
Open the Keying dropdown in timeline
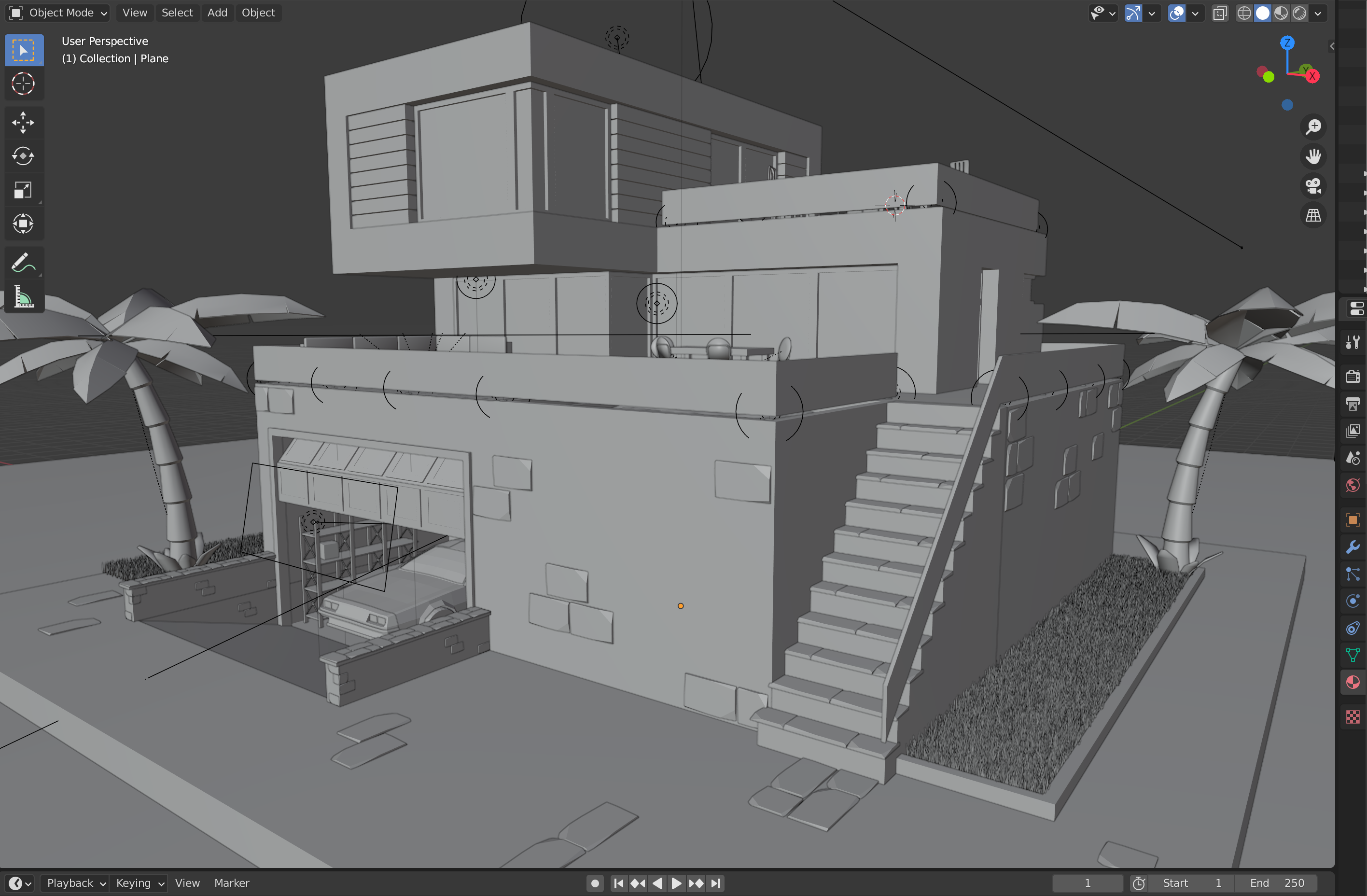coord(140,883)
